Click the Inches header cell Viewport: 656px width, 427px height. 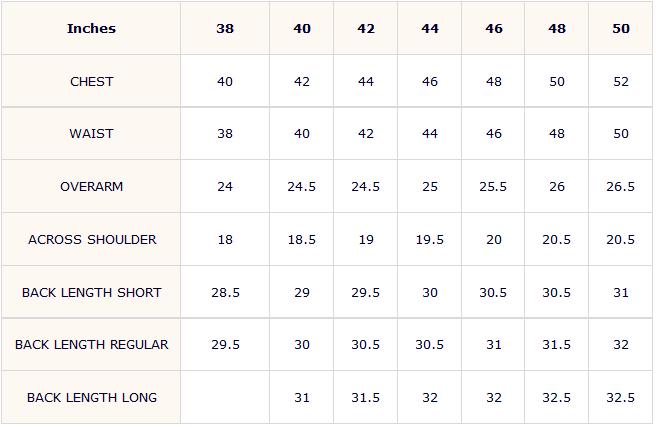(x=91, y=28)
